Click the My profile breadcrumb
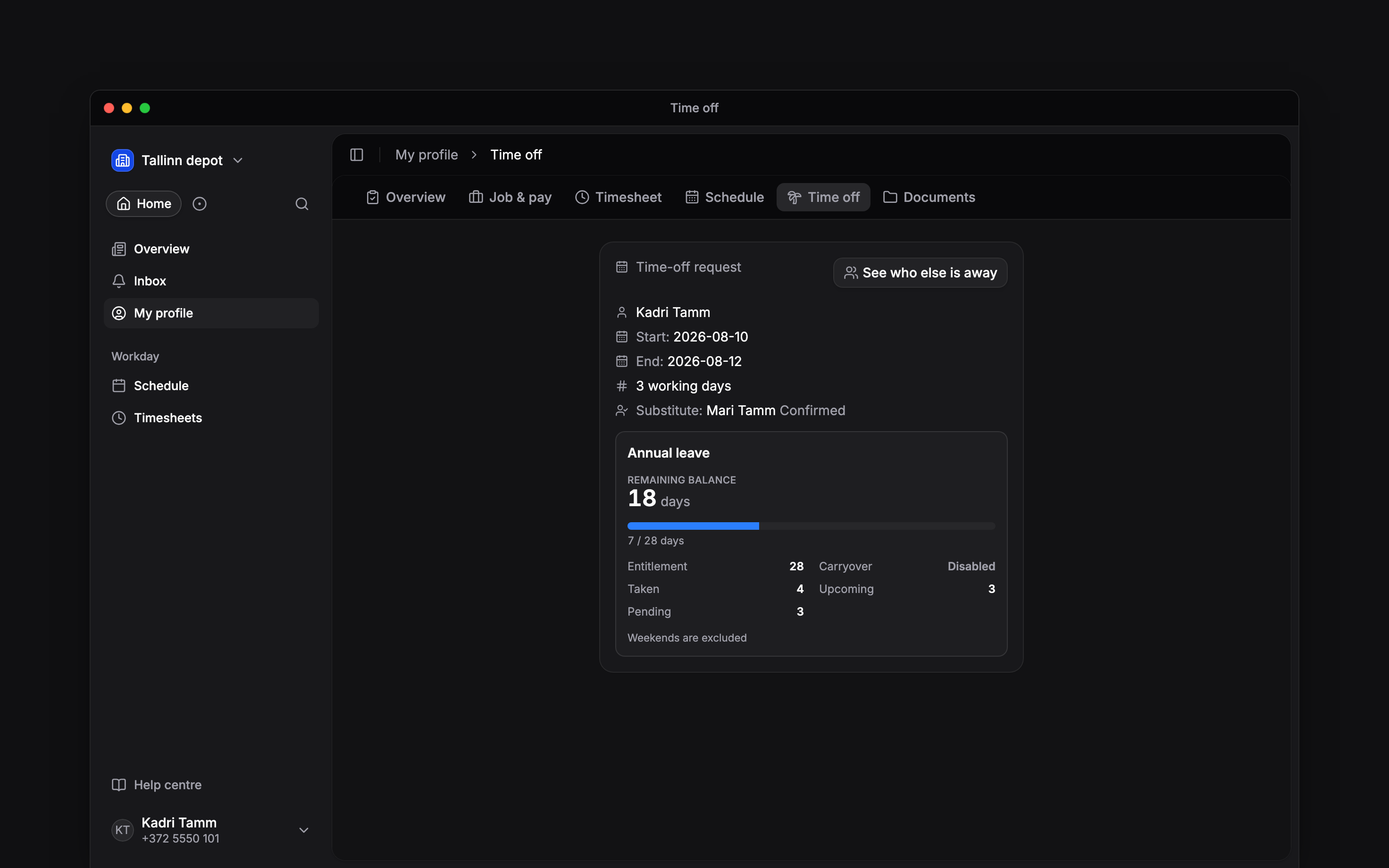The height and width of the screenshot is (868, 1389). tap(427, 155)
